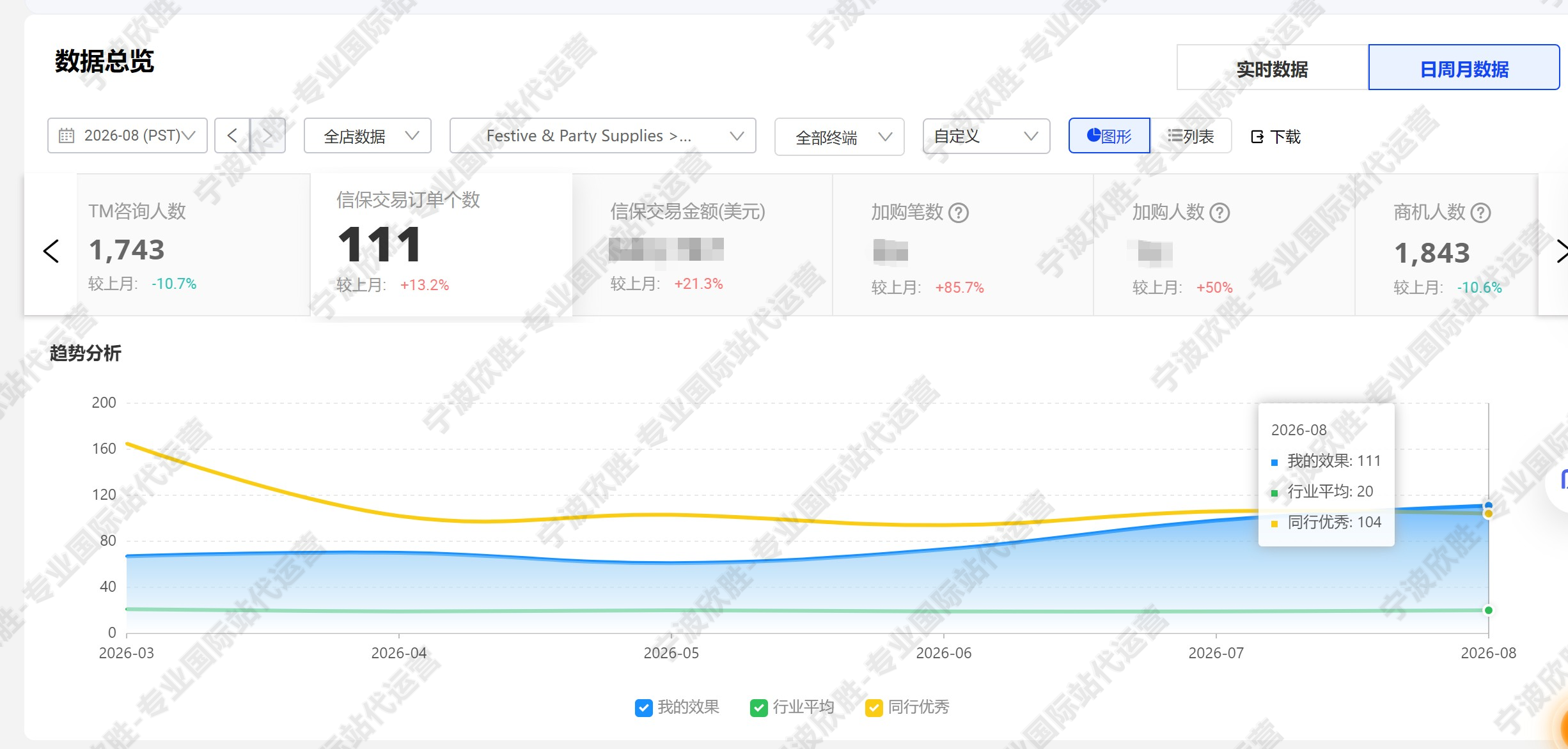This screenshot has width=1568, height=749.
Task: Click the yellow 同行优秀 data point at 2026-08
Action: 1489,514
